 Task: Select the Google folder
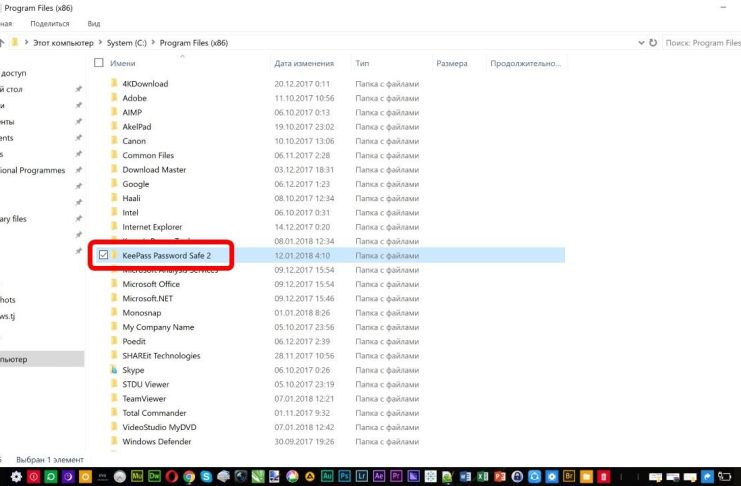[136, 184]
